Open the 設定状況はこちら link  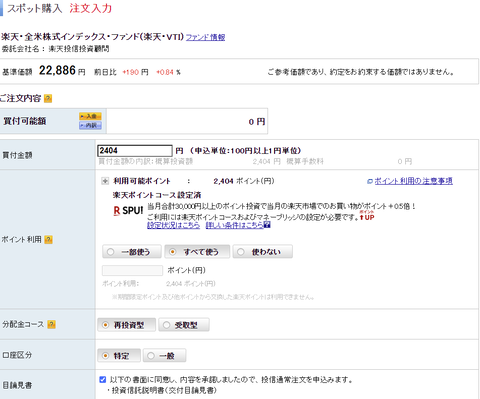tap(173, 225)
